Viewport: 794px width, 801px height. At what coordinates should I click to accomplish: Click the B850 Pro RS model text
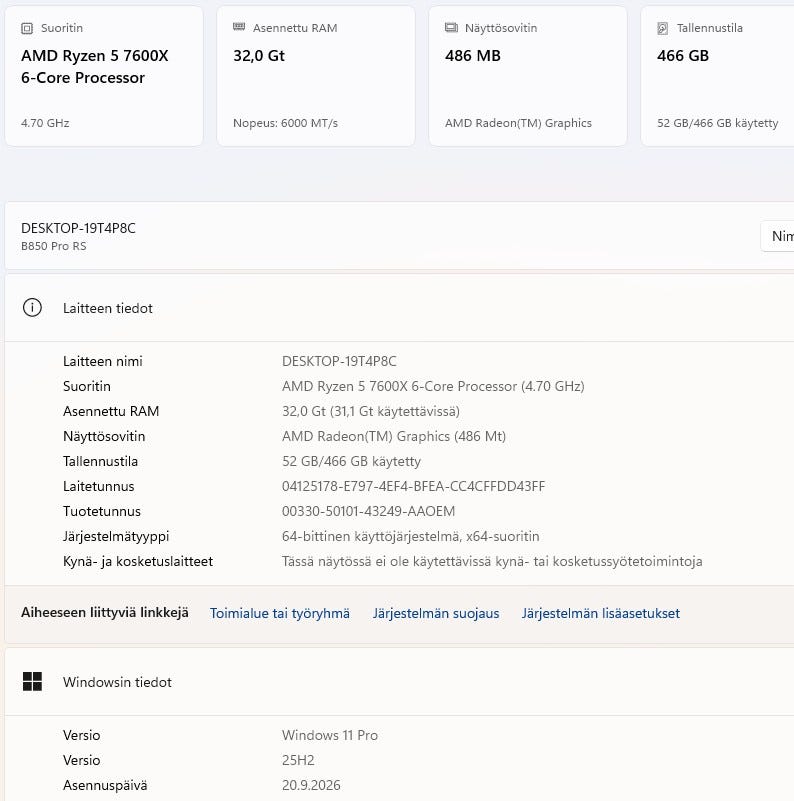point(54,246)
